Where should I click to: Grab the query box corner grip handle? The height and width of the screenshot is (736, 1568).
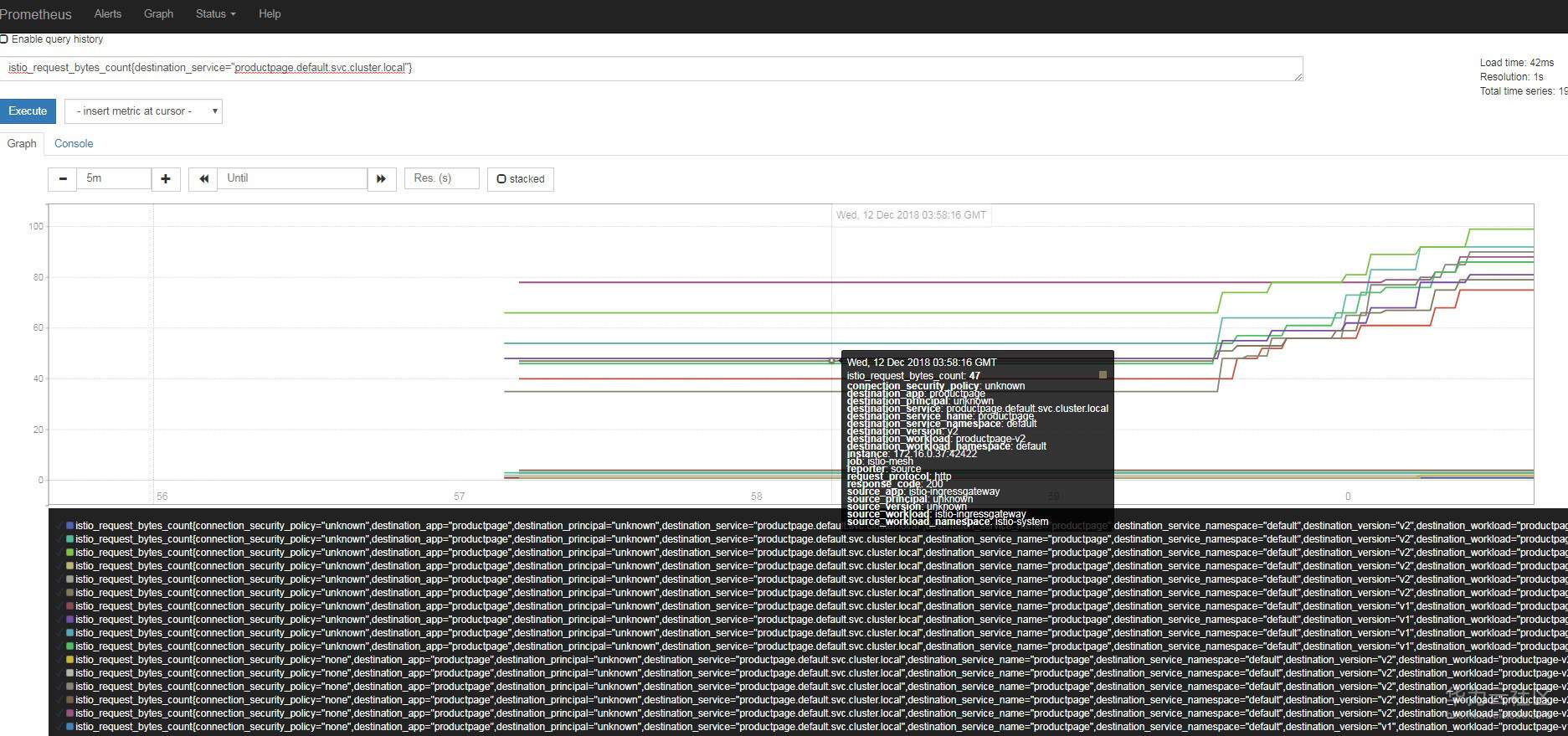[1298, 77]
